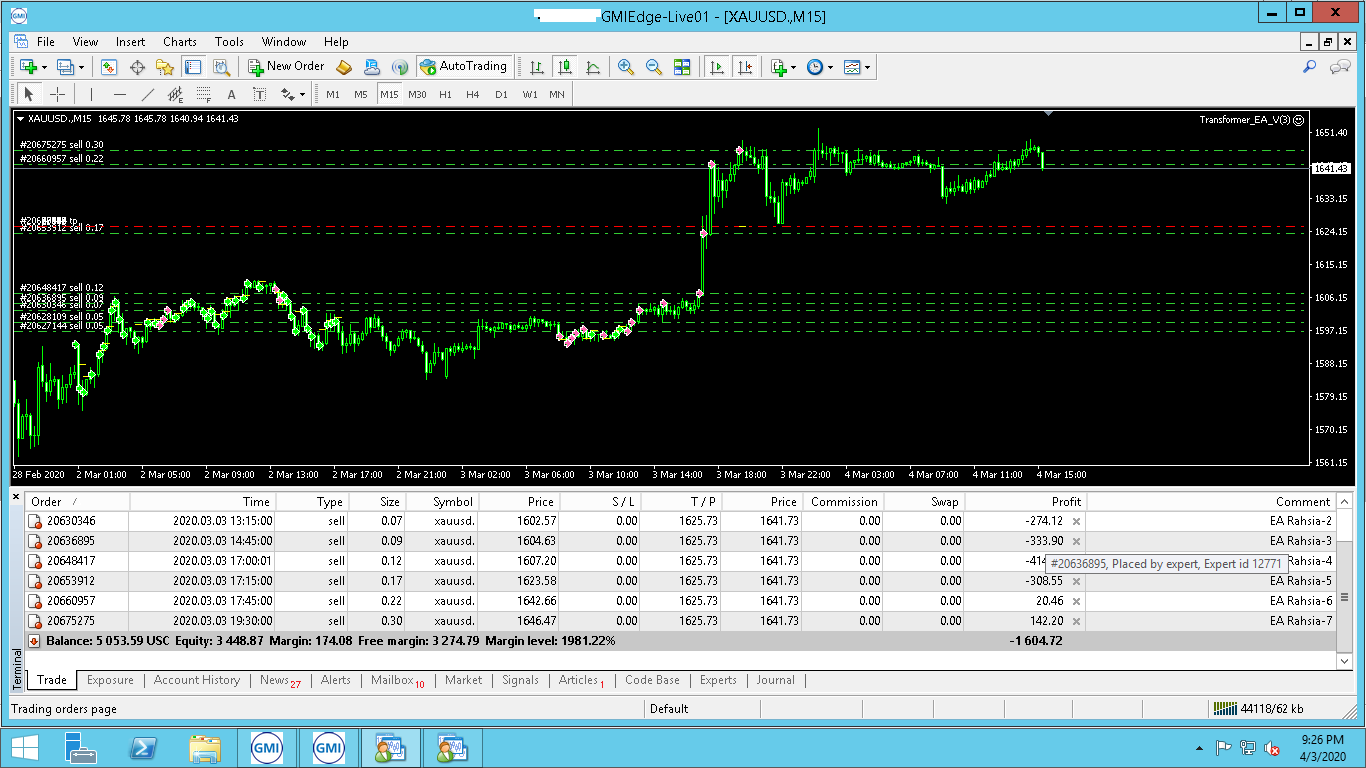Screen dimensions: 1366x768
Task: Launch MetaEditor from the toolbar
Action: coord(344,67)
